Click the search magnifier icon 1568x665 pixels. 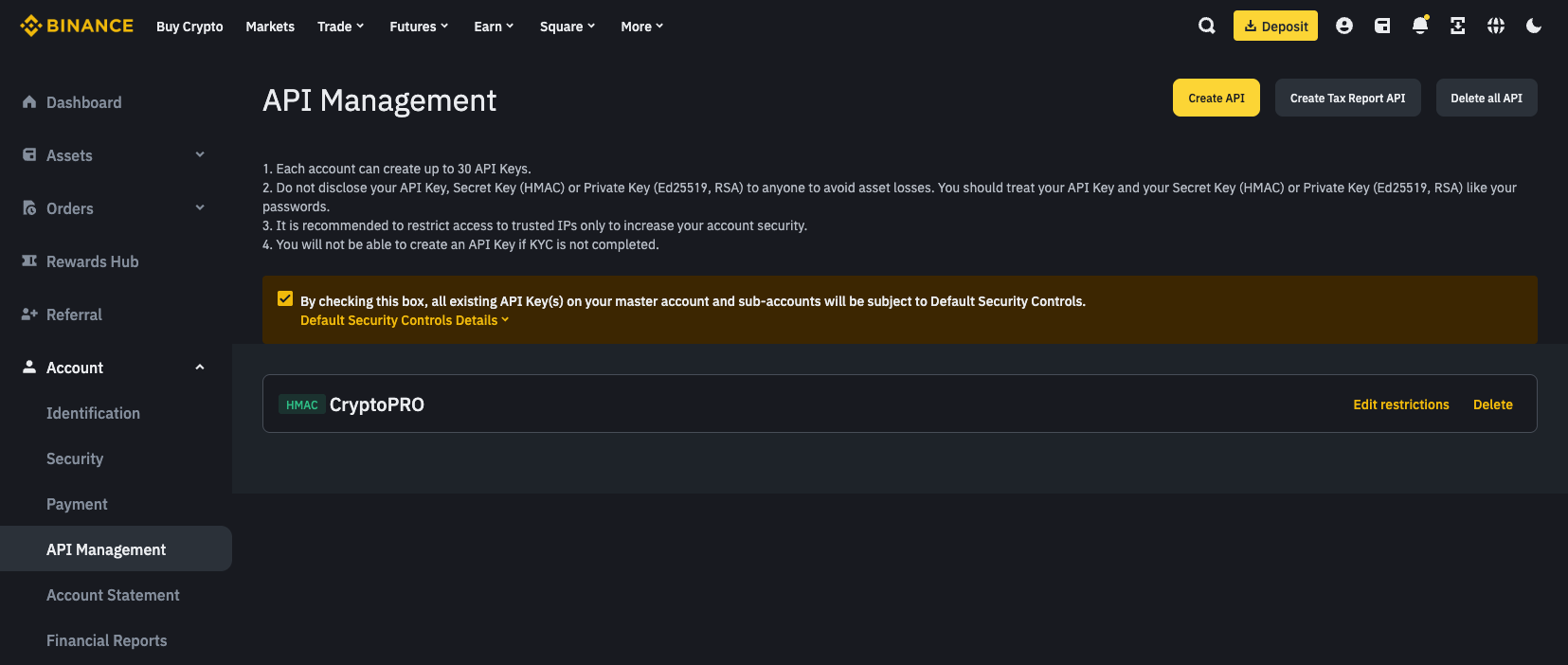[1206, 26]
